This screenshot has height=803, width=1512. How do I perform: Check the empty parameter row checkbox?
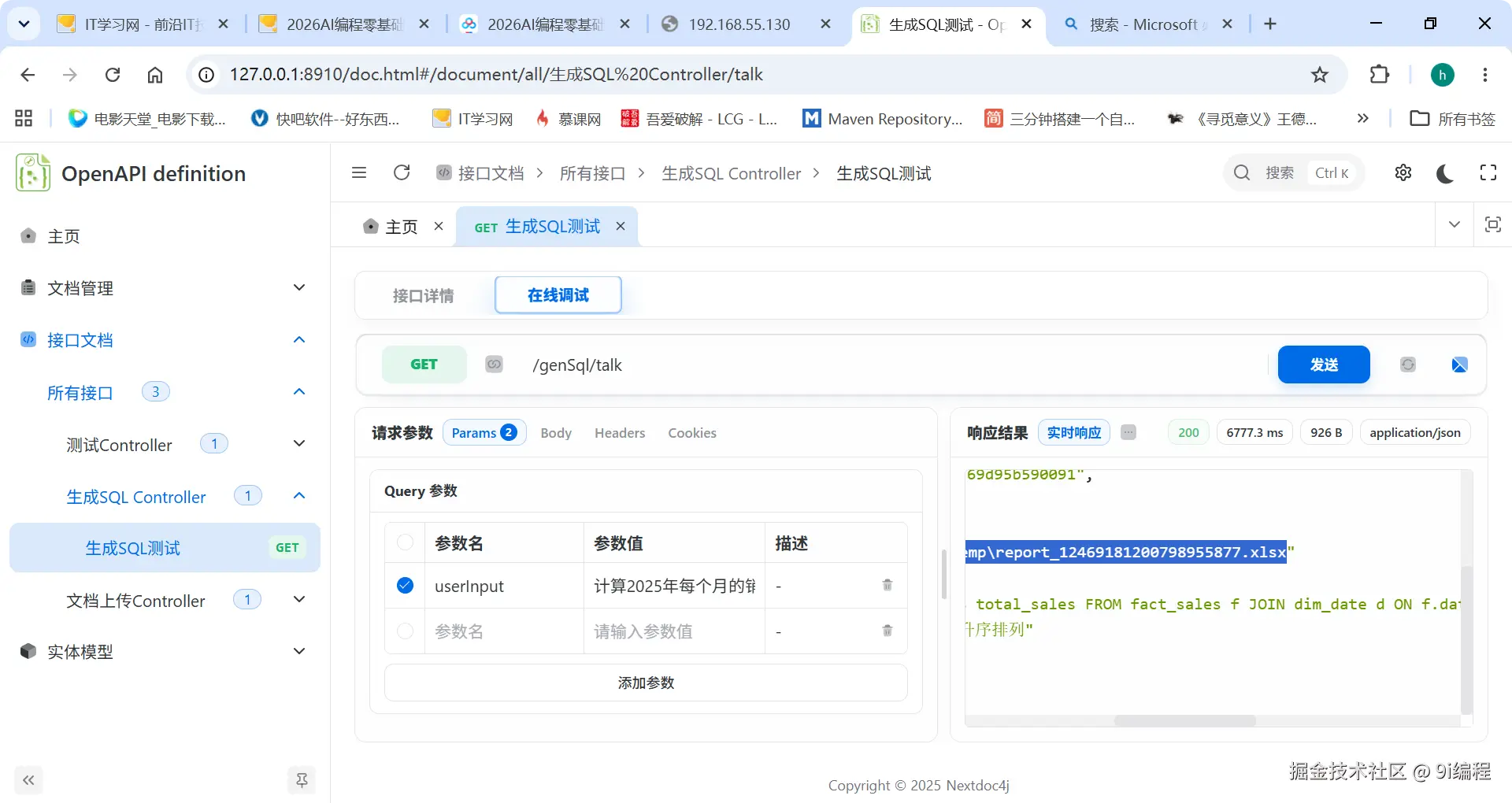[x=405, y=631]
